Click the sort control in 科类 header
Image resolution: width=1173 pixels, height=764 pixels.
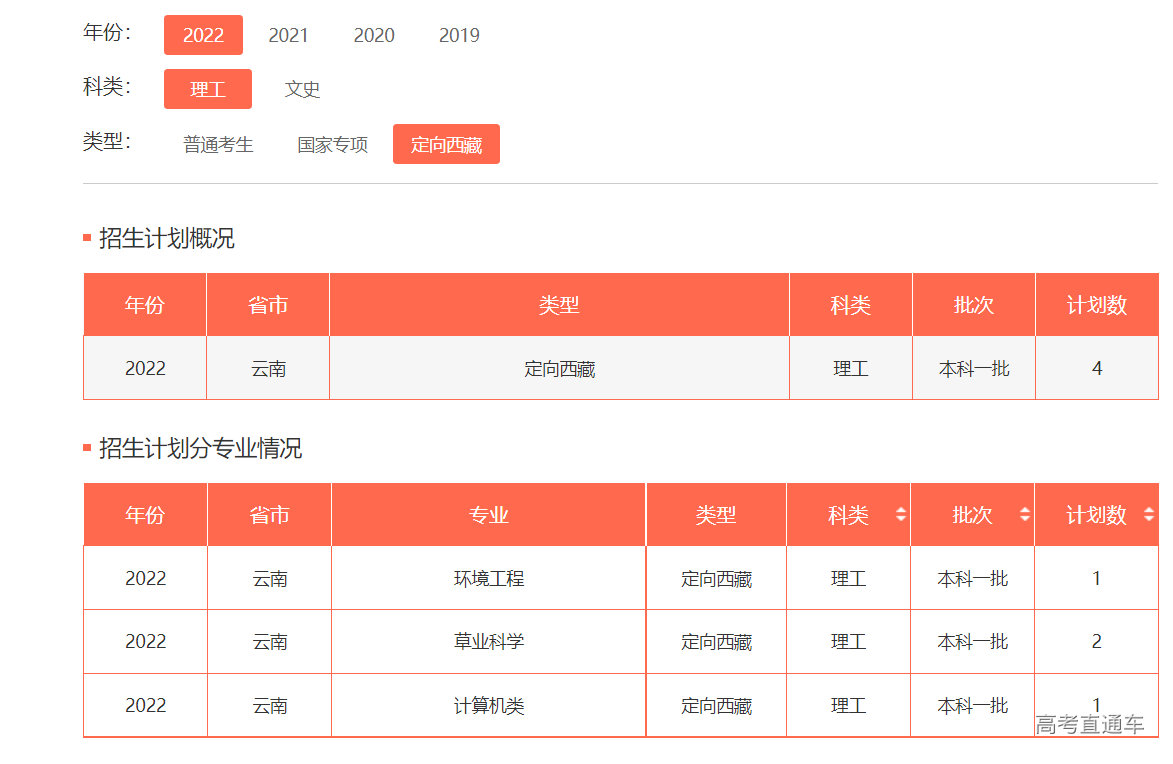coord(902,514)
